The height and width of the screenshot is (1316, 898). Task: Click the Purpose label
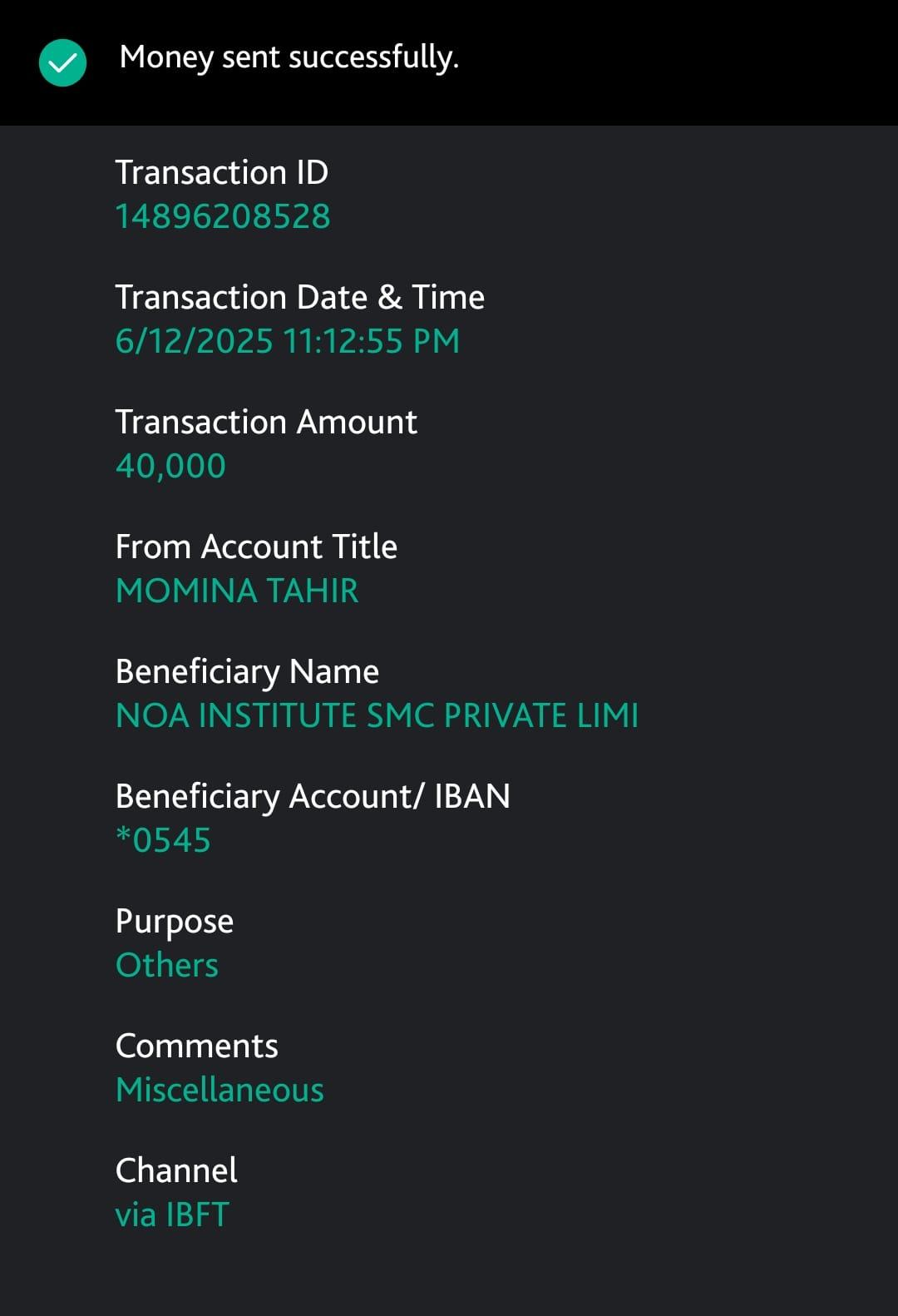tap(174, 921)
